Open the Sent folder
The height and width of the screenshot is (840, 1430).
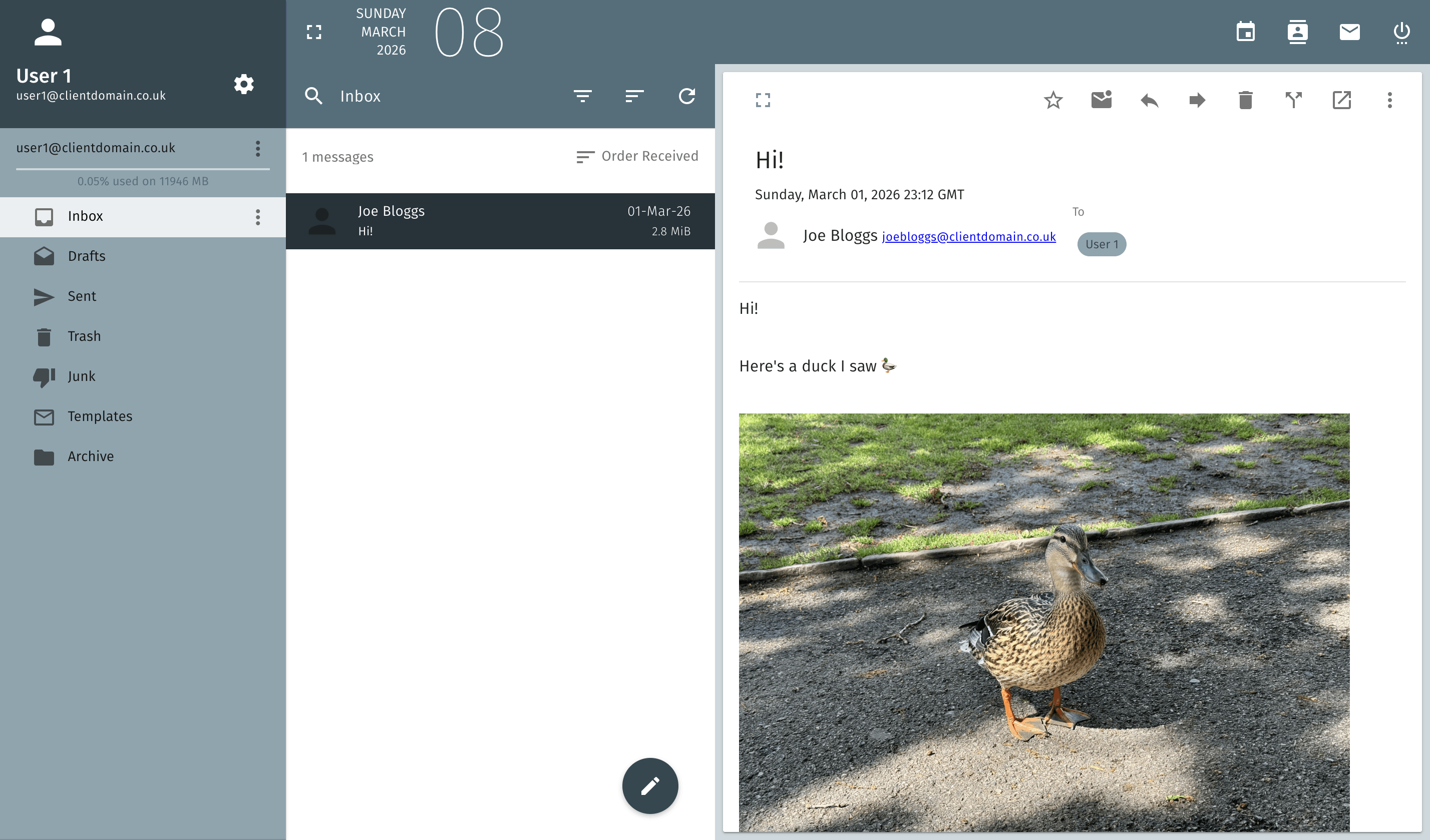(143, 297)
